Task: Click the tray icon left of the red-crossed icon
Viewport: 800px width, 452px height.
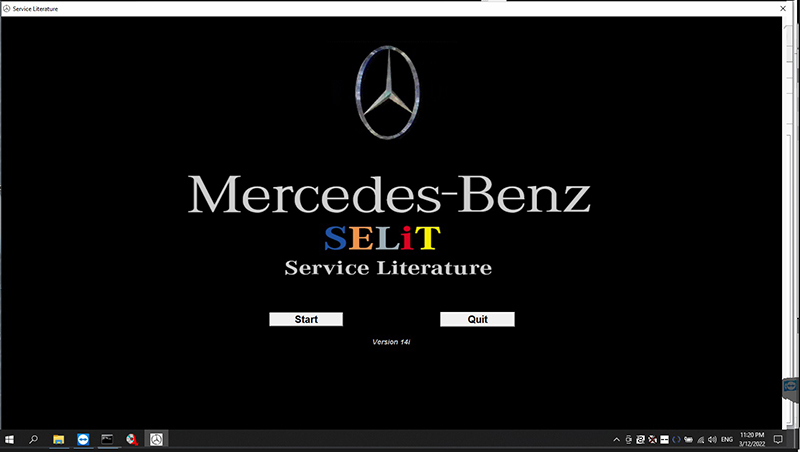Action: coord(640,440)
